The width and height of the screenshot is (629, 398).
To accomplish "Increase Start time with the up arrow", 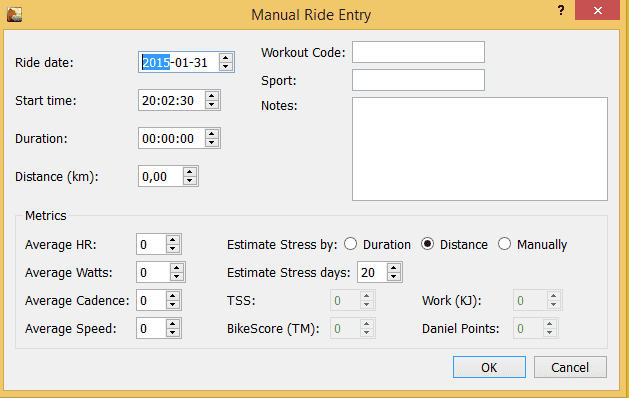I will click(211, 96).
